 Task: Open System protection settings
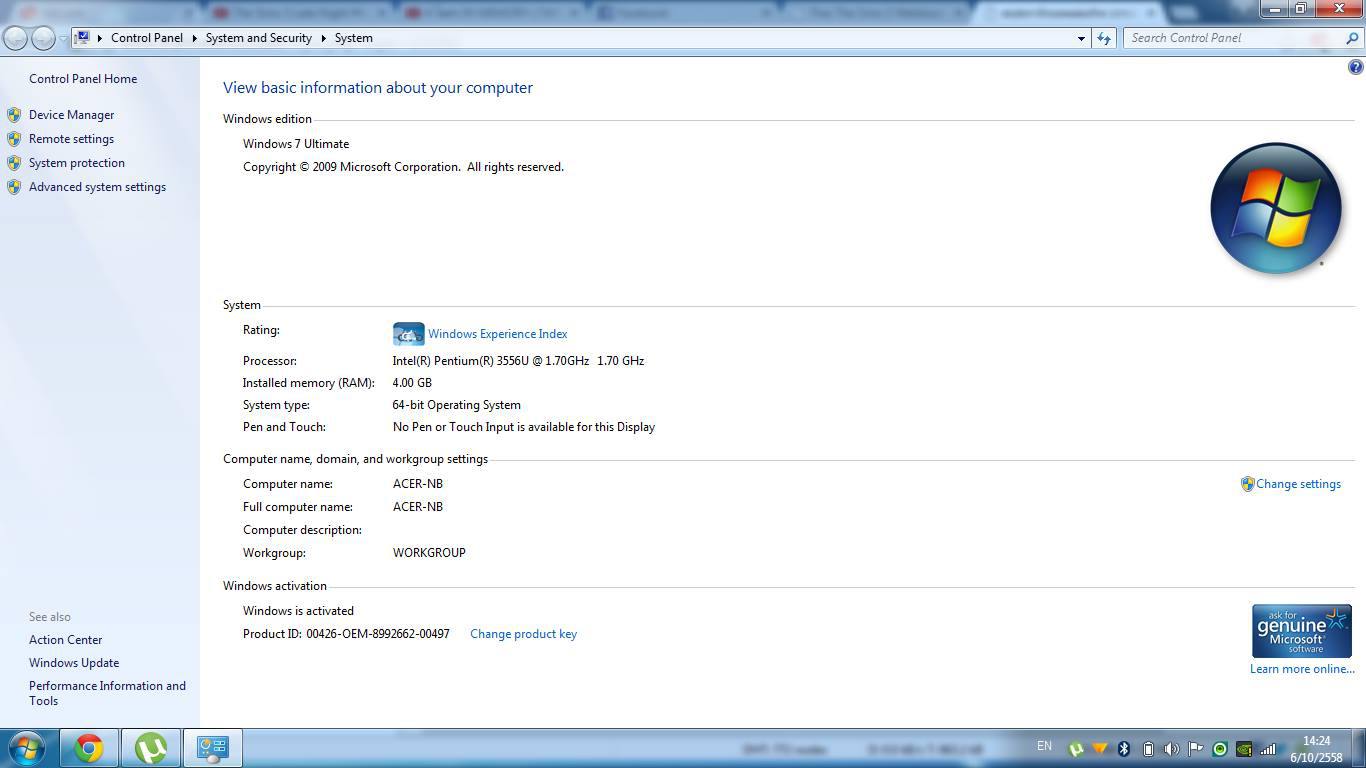coord(77,163)
